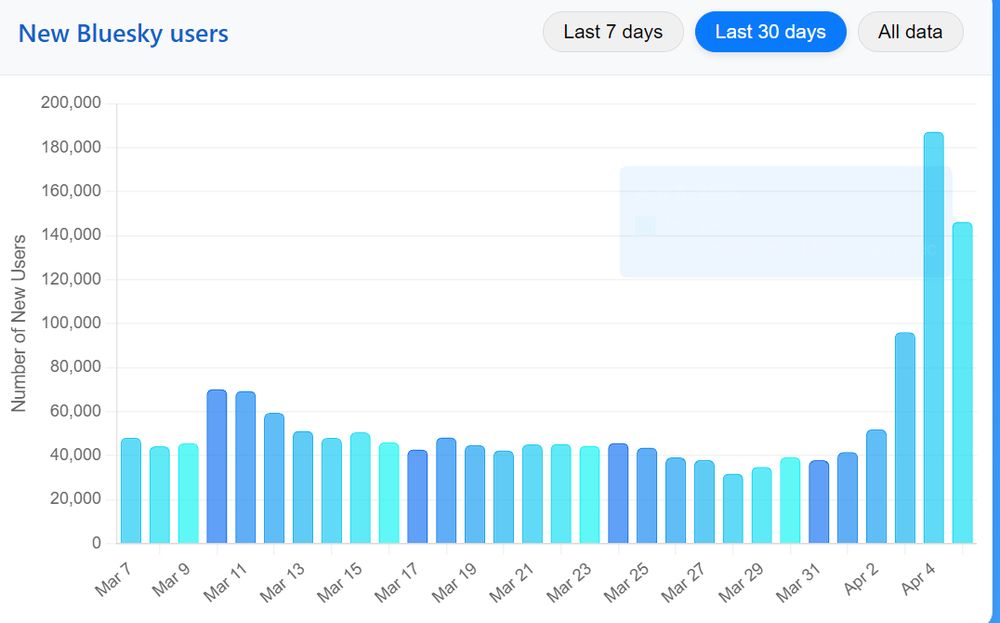Click the Mar 27 x-axis label
Screen dimensions: 1000x623
684,582
